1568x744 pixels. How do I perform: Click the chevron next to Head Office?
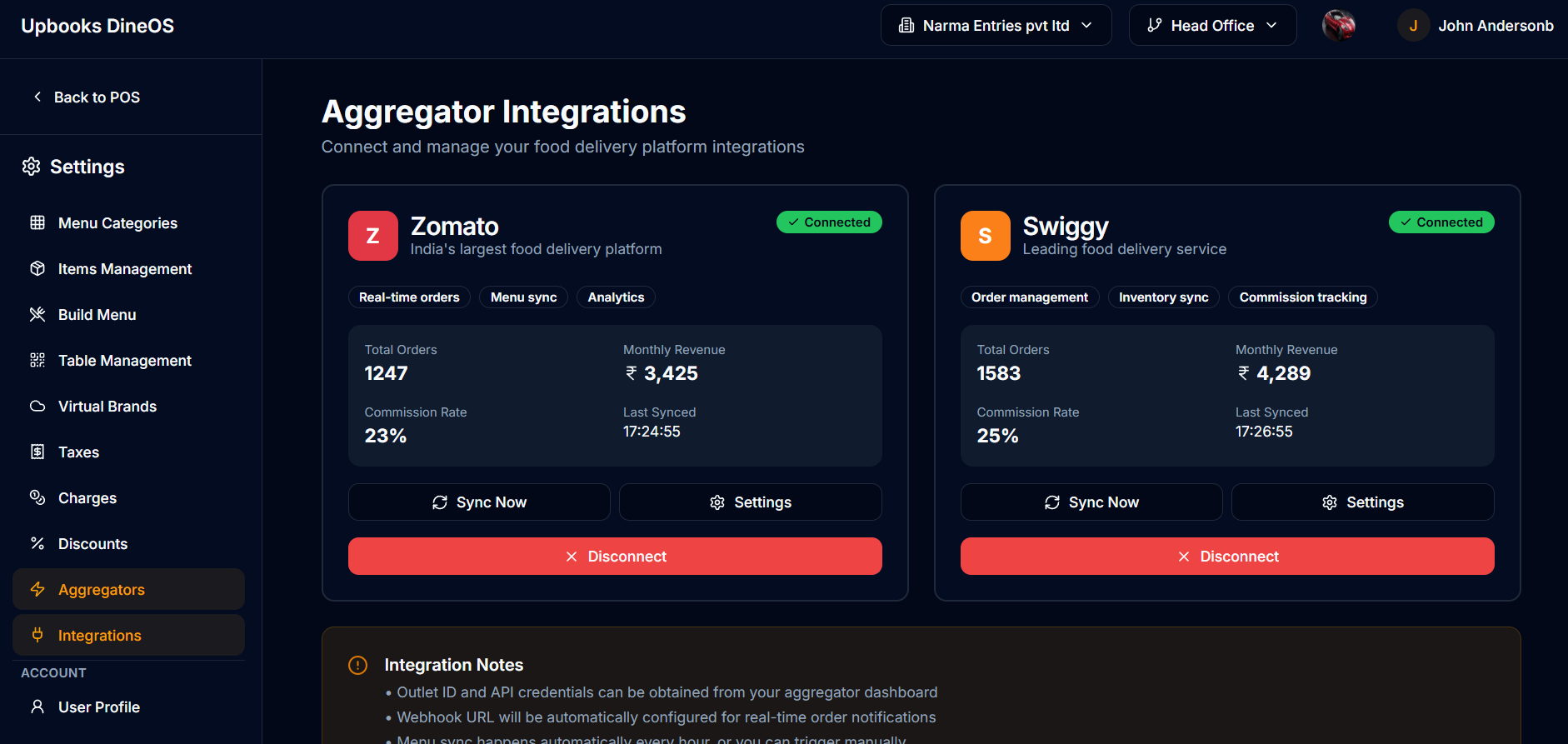[1271, 25]
